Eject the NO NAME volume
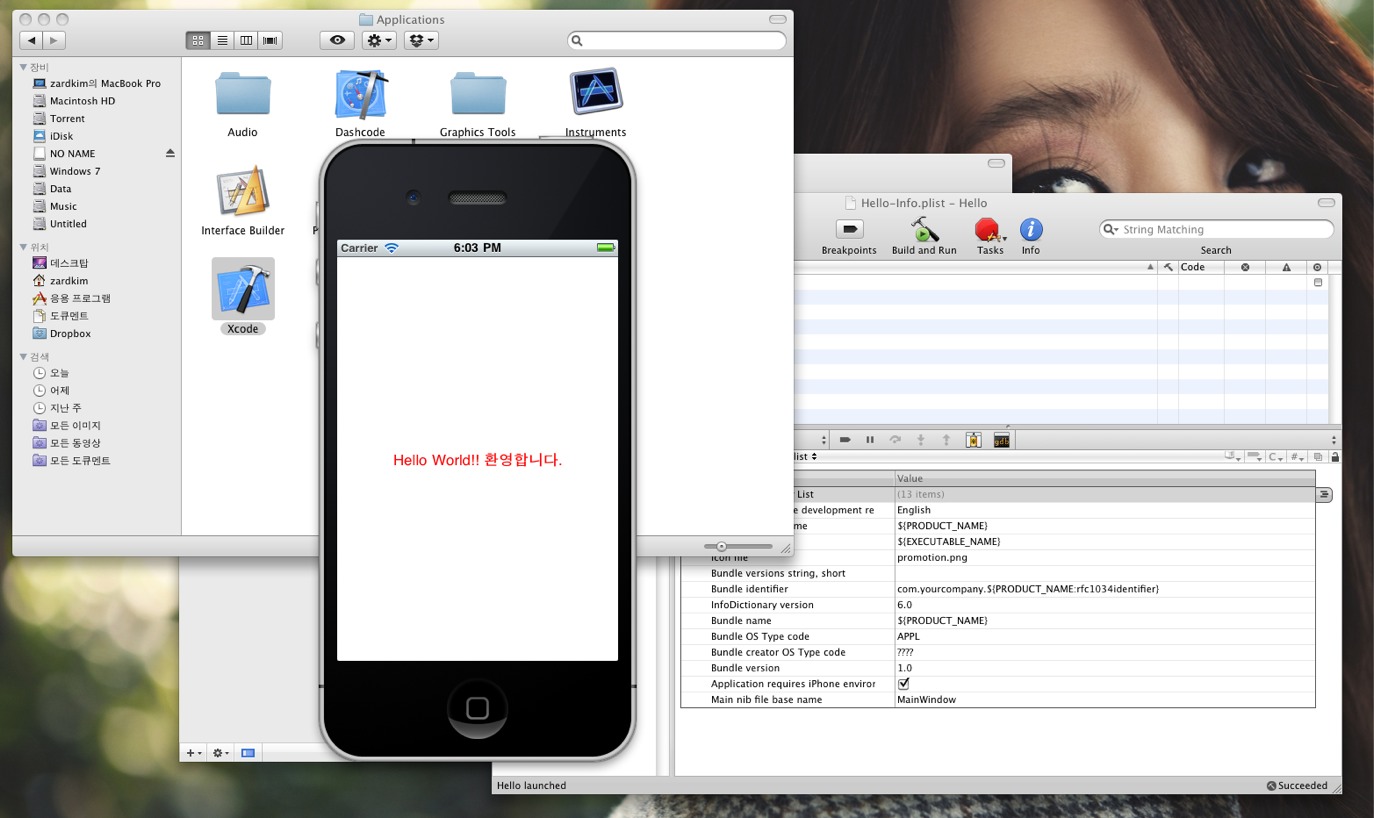The width and height of the screenshot is (1374, 818). [x=170, y=153]
